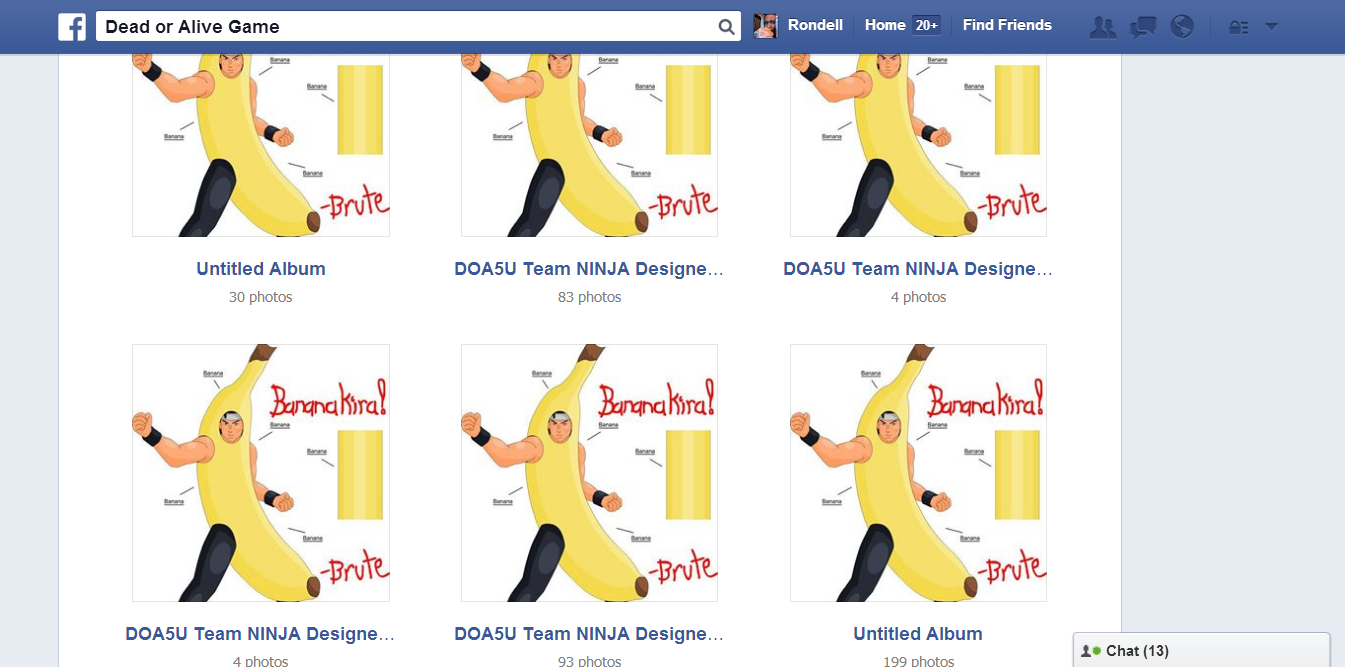The height and width of the screenshot is (667, 1345).
Task: Click the "83 photos" count text
Action: tap(590, 297)
